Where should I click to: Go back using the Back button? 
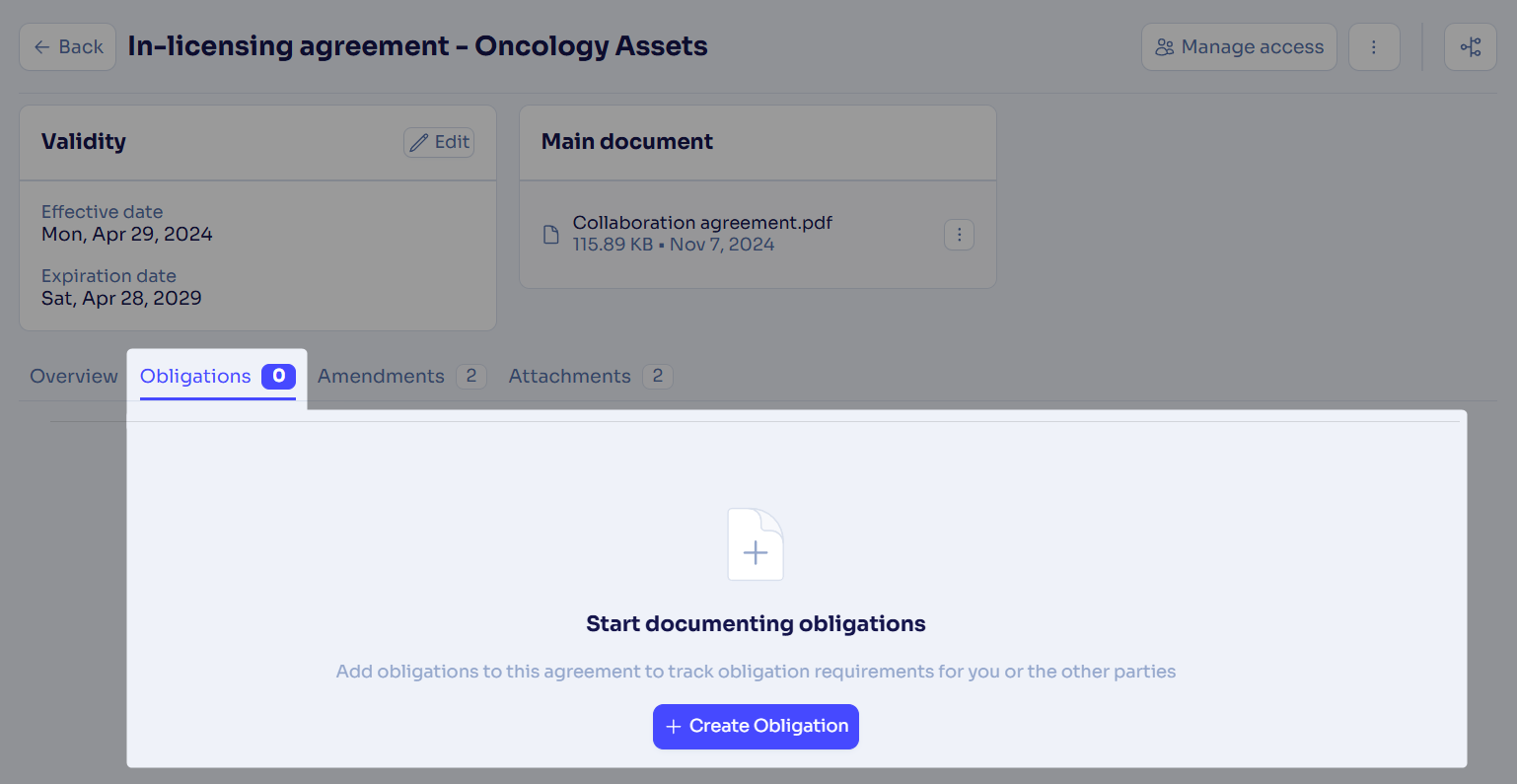[68, 47]
